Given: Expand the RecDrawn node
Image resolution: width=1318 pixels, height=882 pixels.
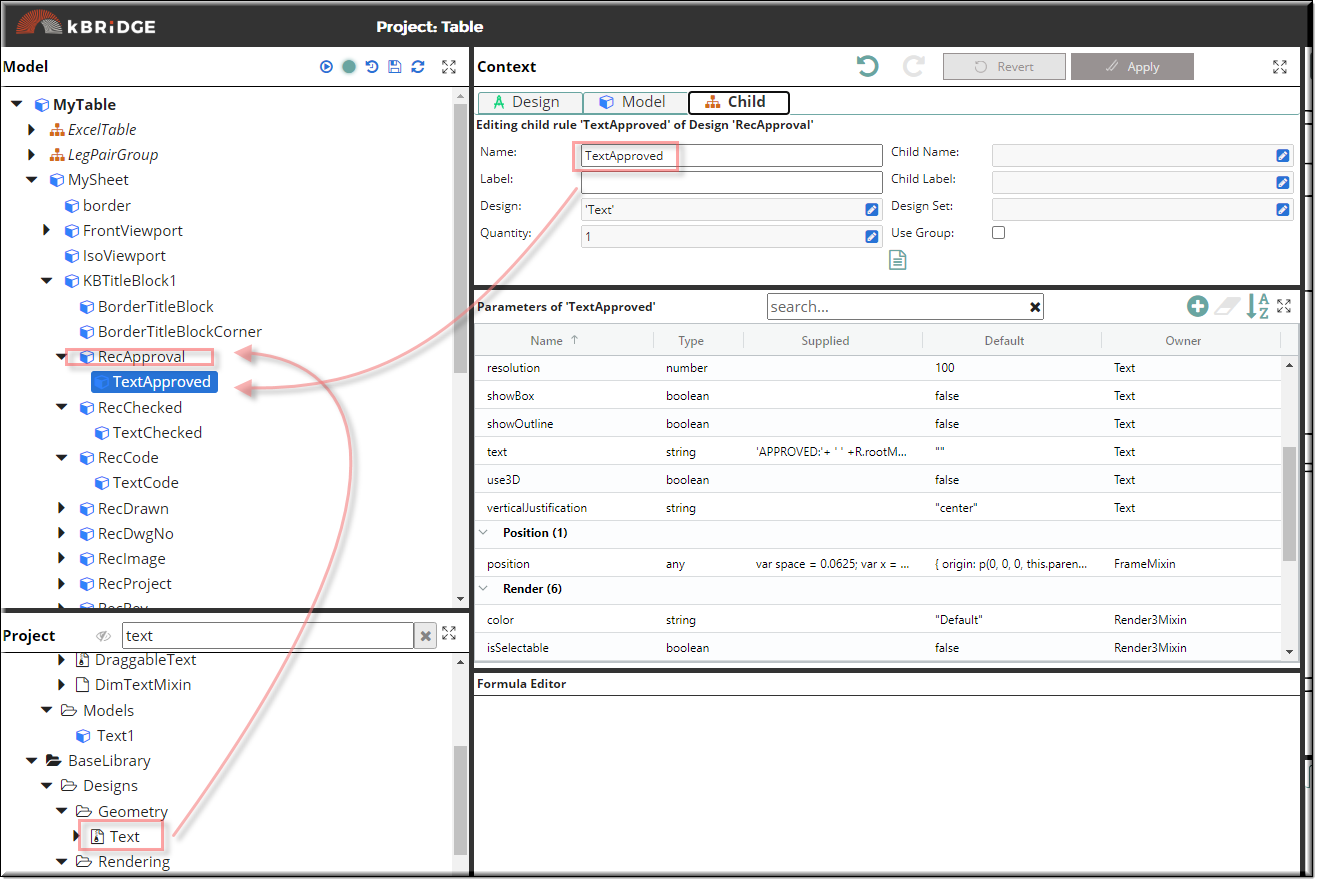Looking at the screenshot, I should click(62, 509).
